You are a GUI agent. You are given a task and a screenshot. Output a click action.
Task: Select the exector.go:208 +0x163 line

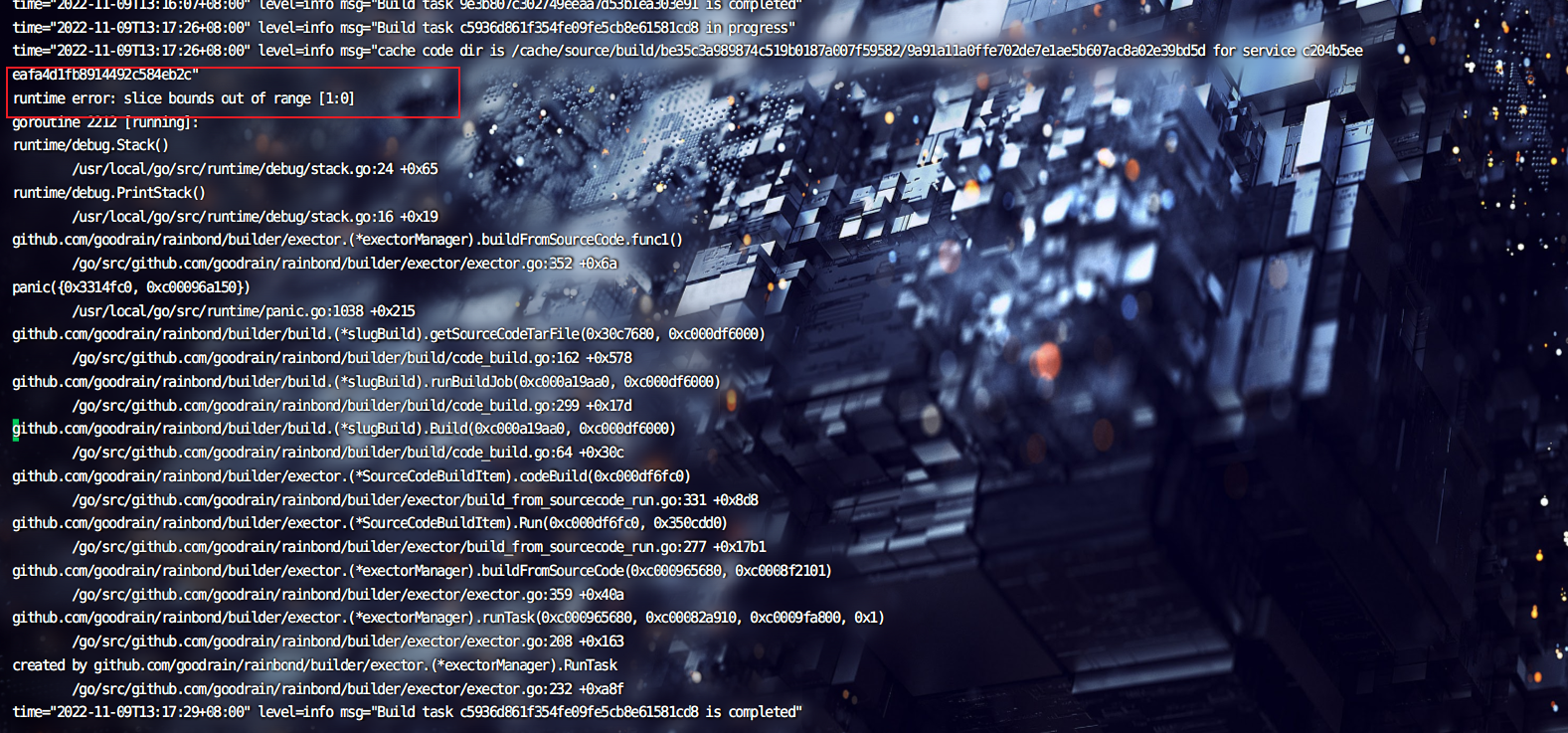348,641
